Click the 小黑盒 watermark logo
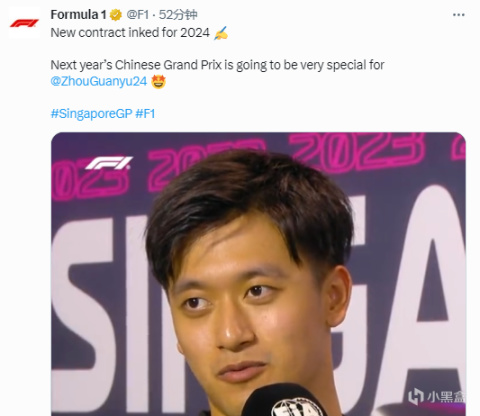The height and width of the screenshot is (416, 480). [437, 397]
